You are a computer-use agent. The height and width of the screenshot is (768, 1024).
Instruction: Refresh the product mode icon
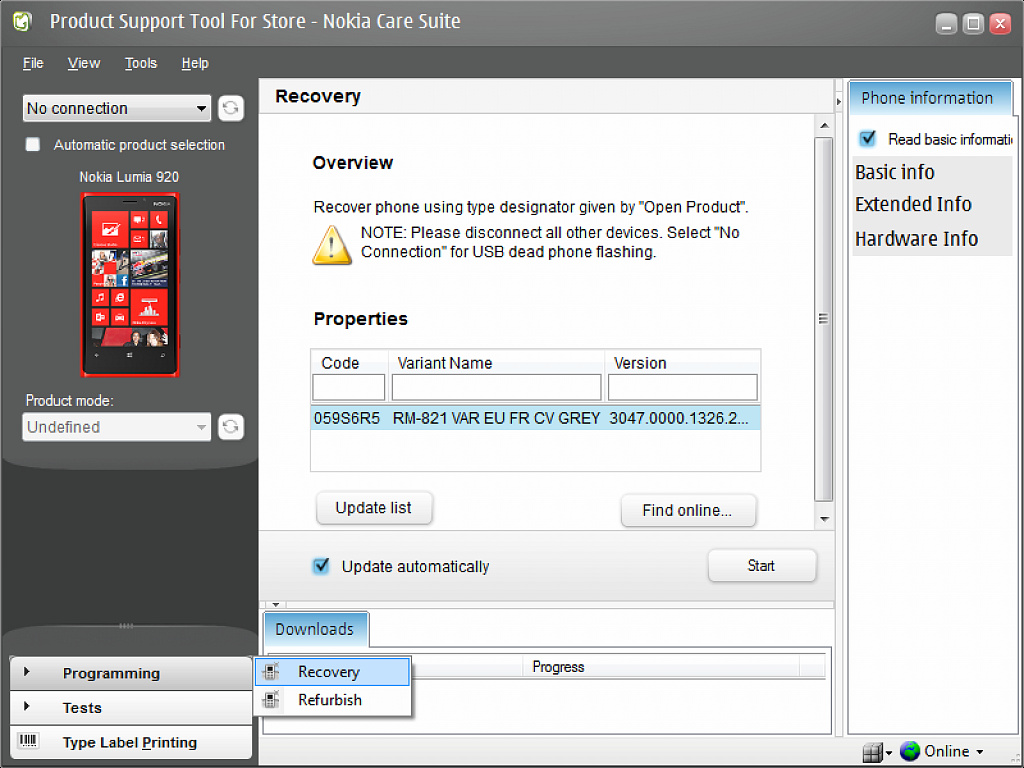tap(231, 427)
